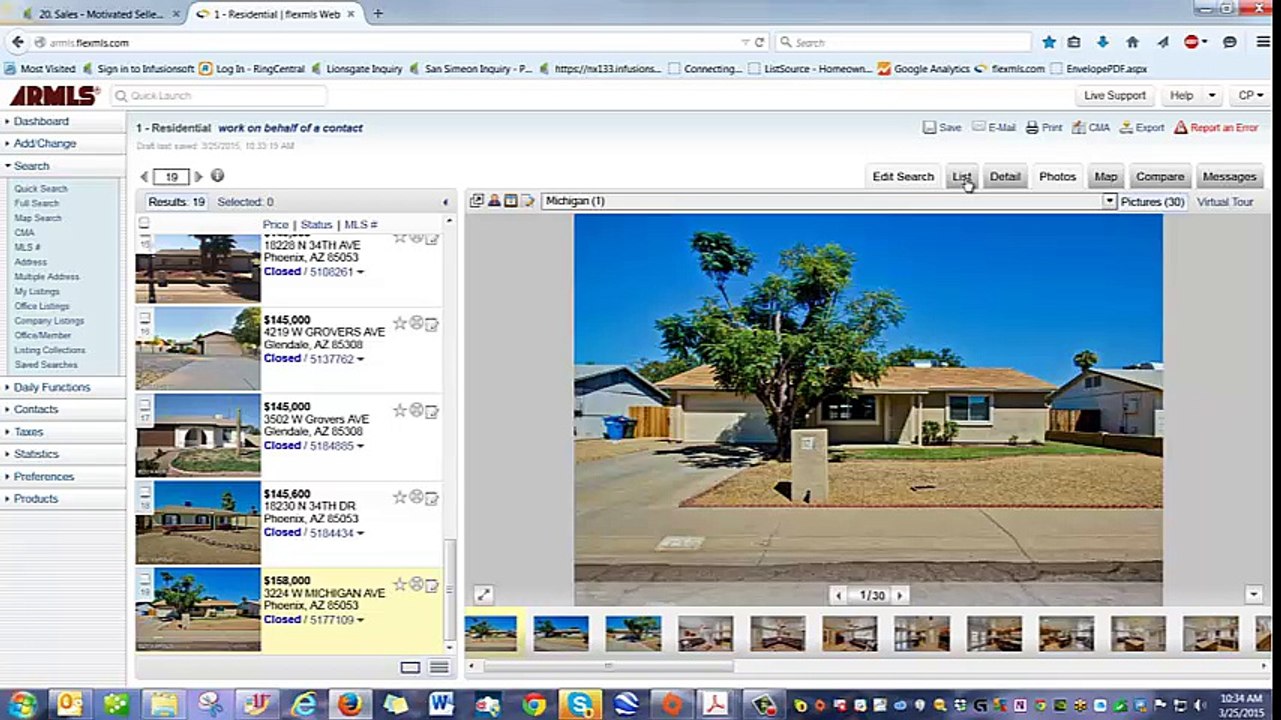Show next photo arrow at 1/30
The height and width of the screenshot is (720, 1281).
(900, 595)
